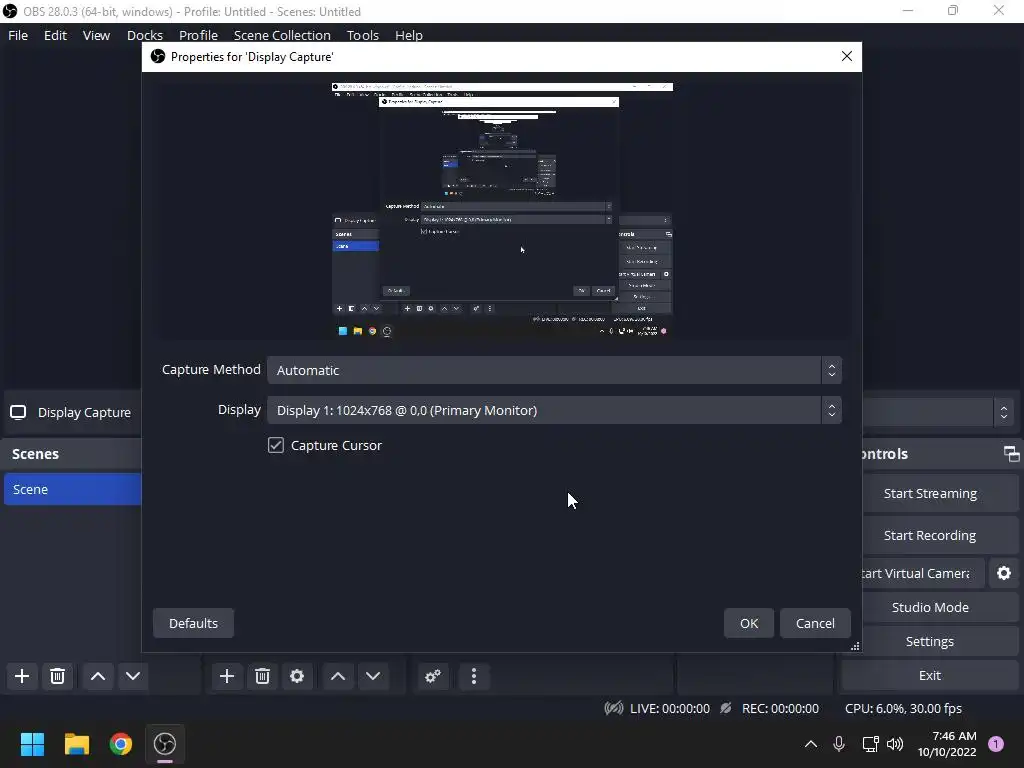This screenshot has height=768, width=1024.
Task: Open the Docks menu
Action: (x=144, y=35)
